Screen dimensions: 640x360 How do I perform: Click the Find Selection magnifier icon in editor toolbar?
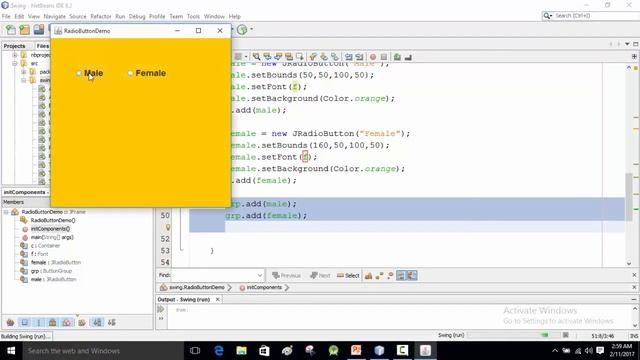point(256,57)
